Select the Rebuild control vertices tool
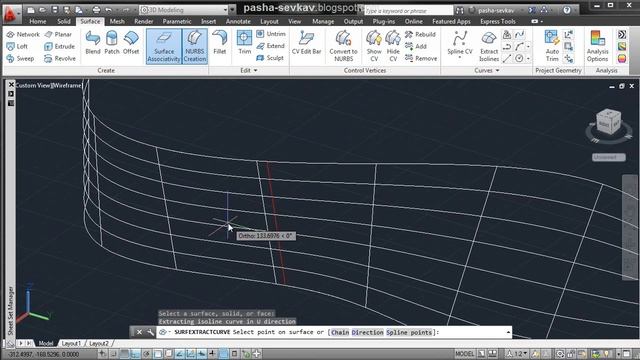 420,34
